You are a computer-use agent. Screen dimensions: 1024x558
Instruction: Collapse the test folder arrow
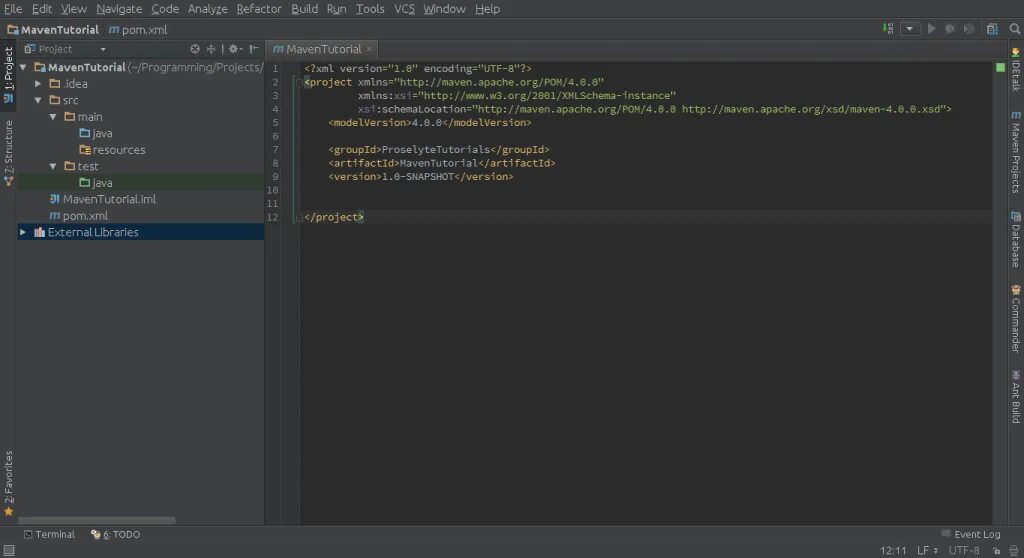coord(53,167)
